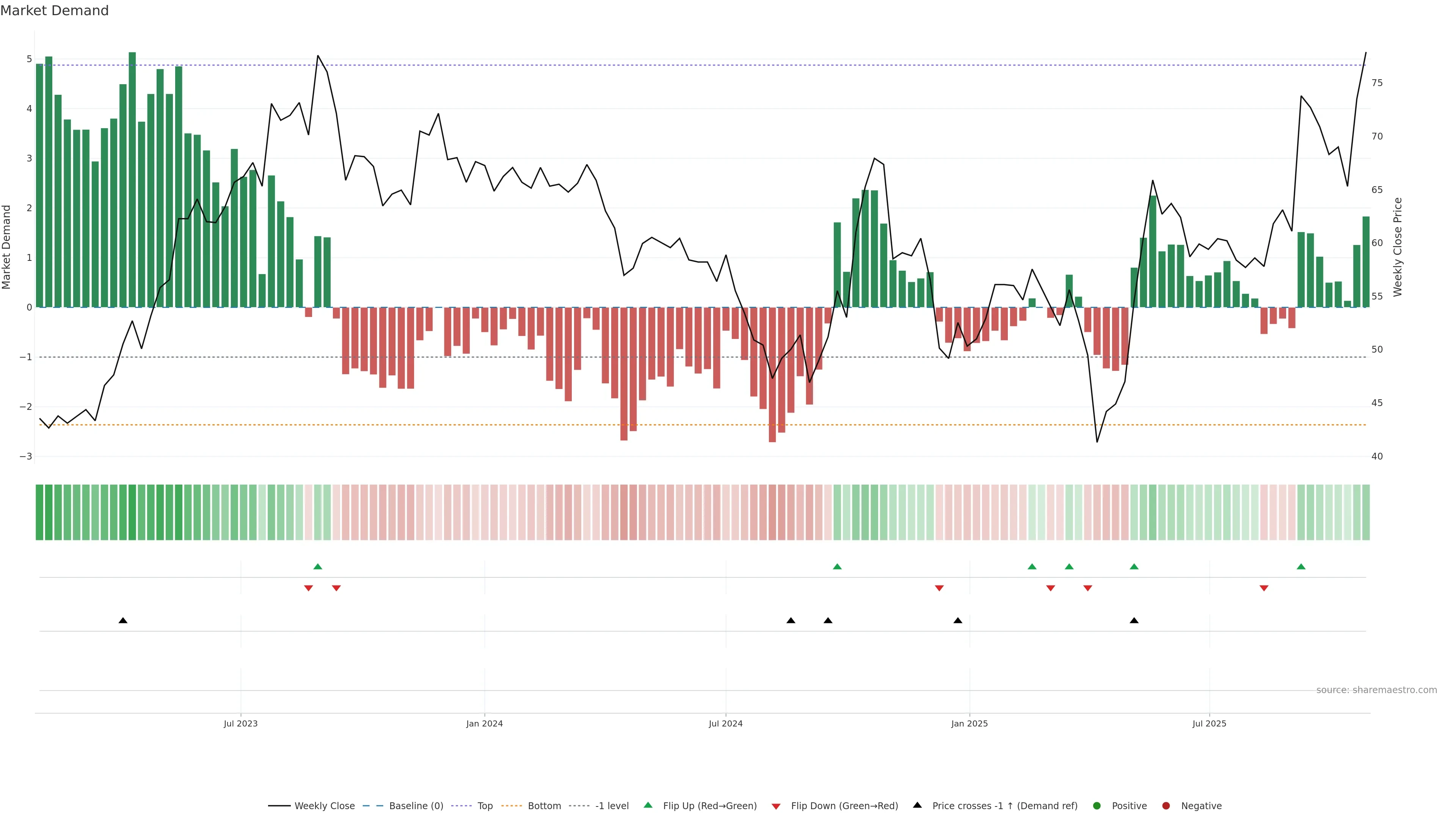
Task: Hide the Top dotted line via legend
Action: click(x=485, y=805)
